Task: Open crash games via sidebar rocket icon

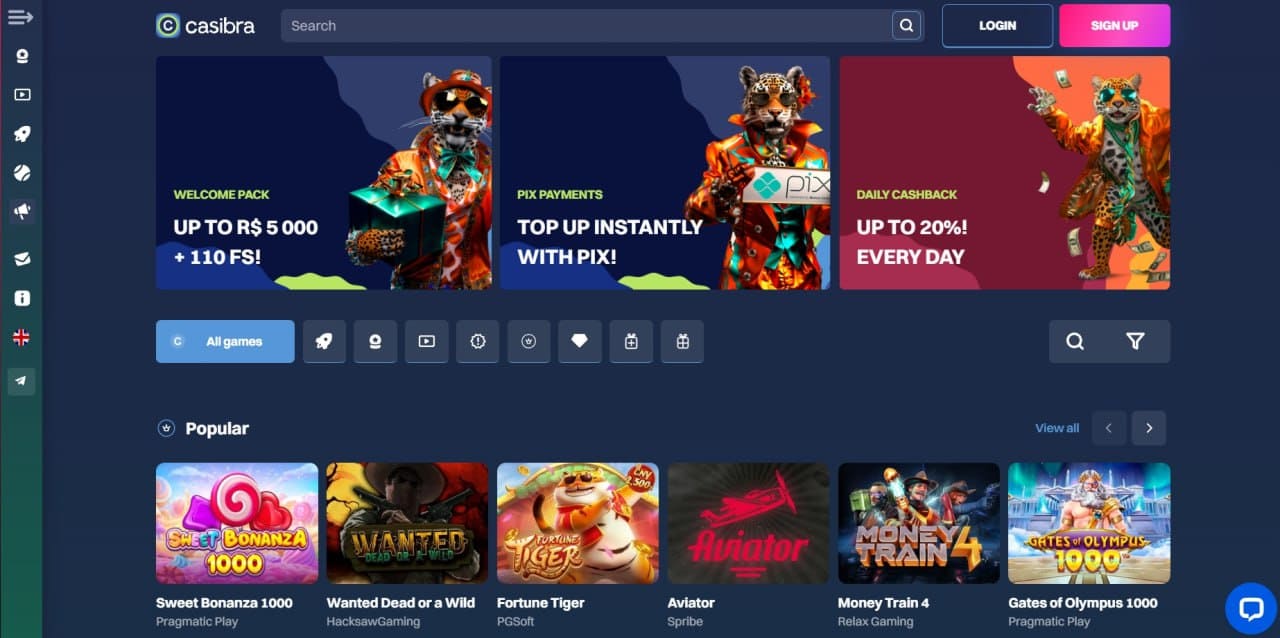Action: (x=21, y=134)
